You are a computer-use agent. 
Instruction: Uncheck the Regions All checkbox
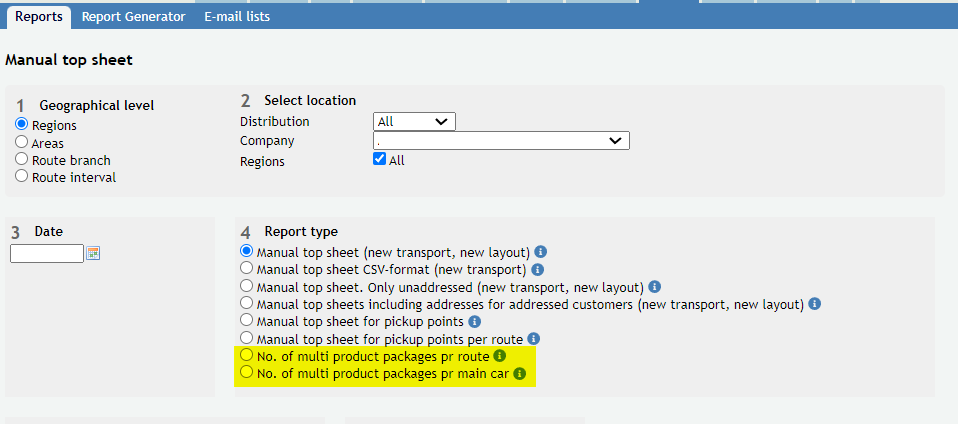(379, 159)
